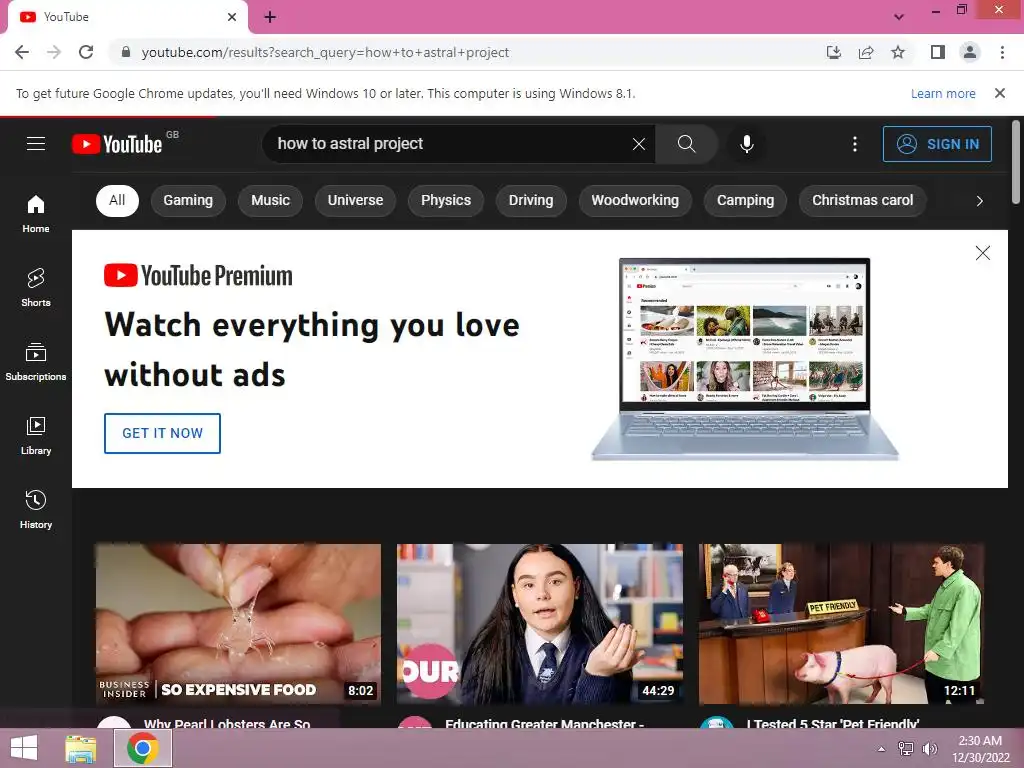Click Learn more link in update bar
Image resolution: width=1024 pixels, height=768 pixels.
pyautogui.click(x=943, y=93)
